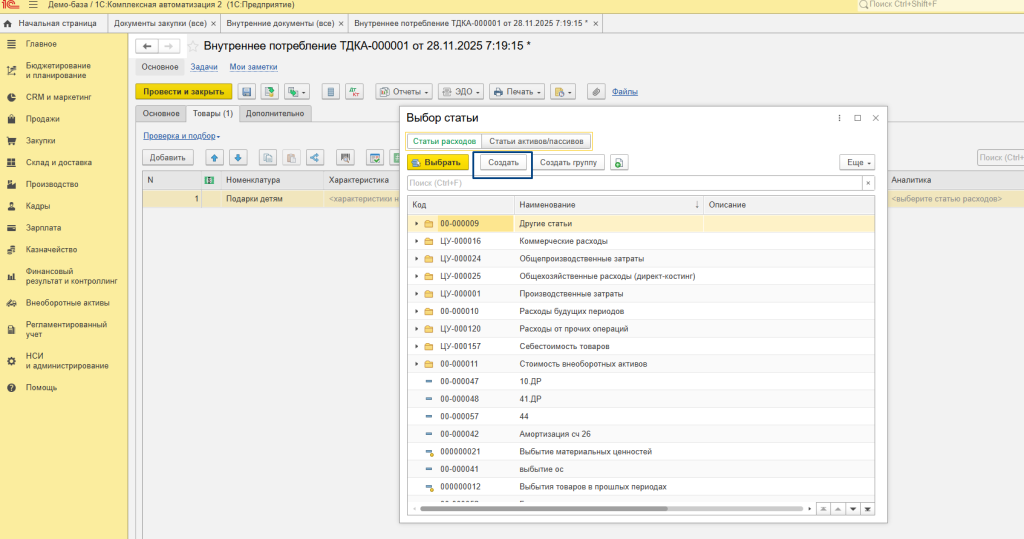Viewport: 1024px width, 539px height.
Task: Click move row up arrow icon
Action: pos(214,157)
